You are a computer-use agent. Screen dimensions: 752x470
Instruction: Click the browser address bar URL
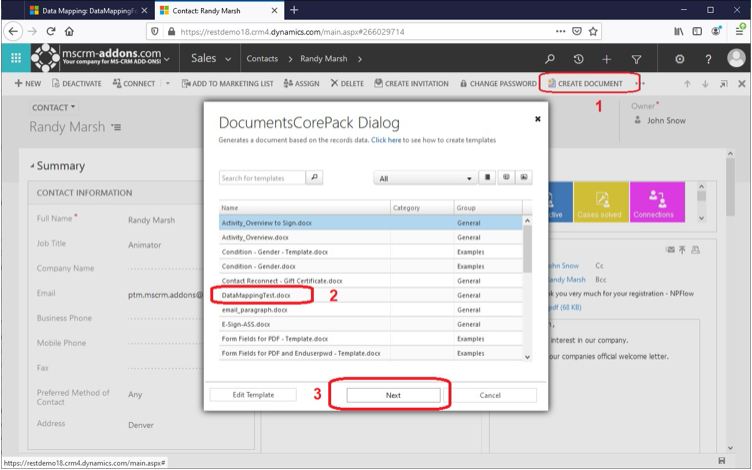[x=293, y=32]
